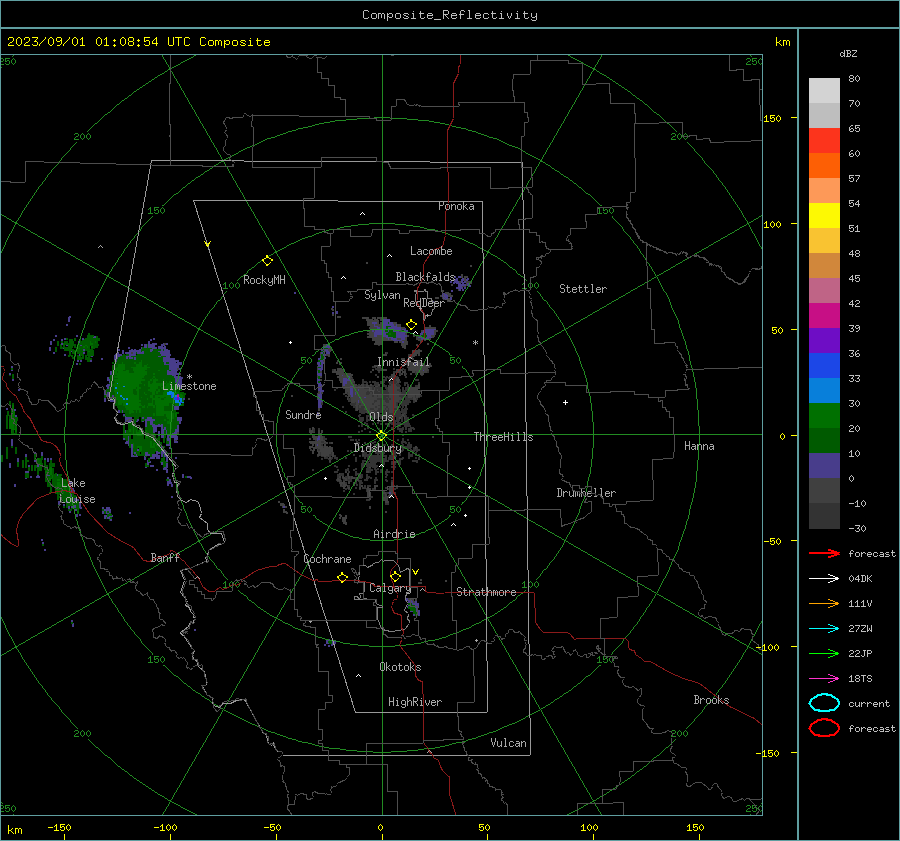
Task: Select the 20 dBZ green swatch
Action: pos(824,416)
